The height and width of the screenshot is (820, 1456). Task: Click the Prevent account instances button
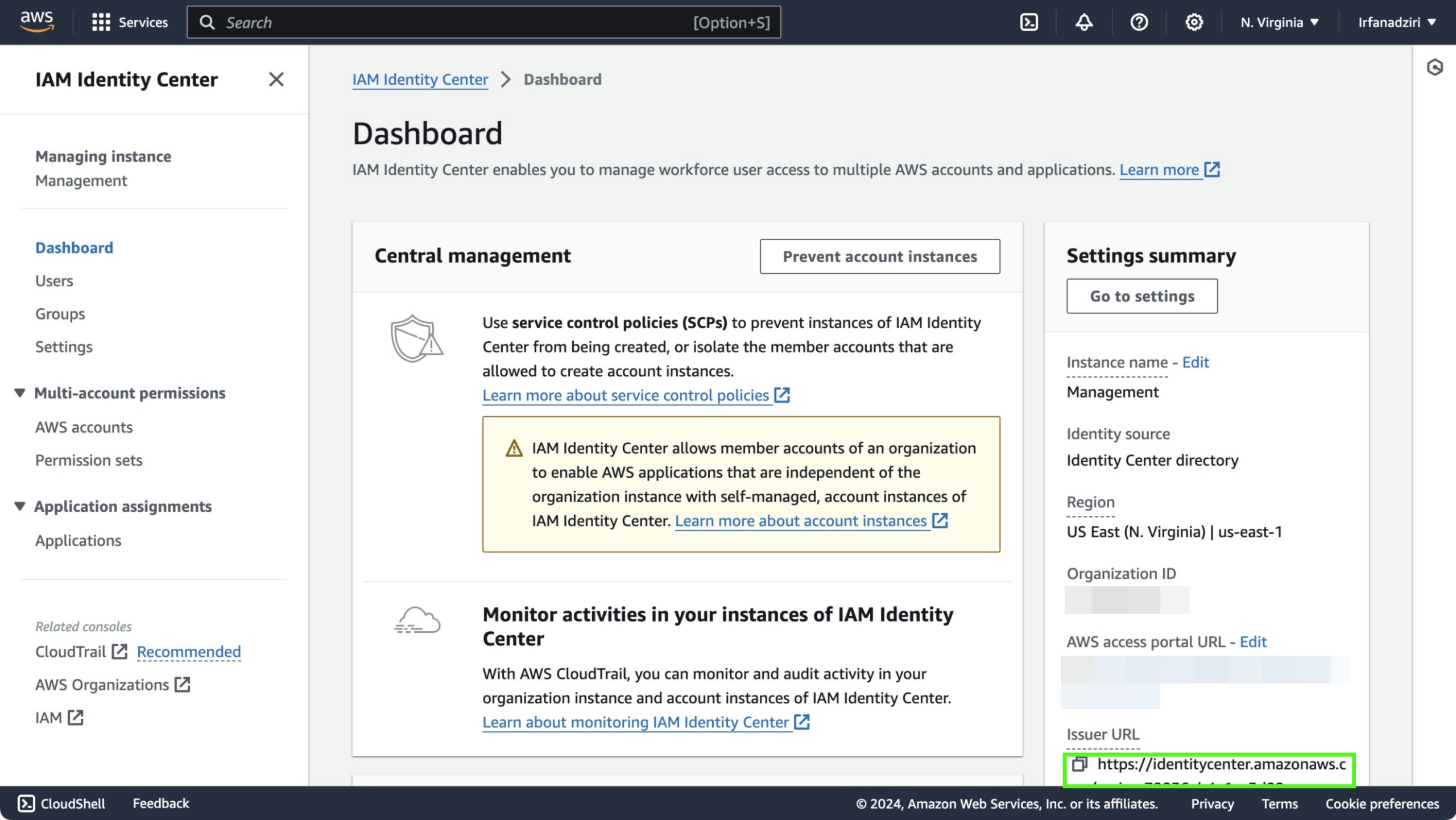pyautogui.click(x=879, y=256)
